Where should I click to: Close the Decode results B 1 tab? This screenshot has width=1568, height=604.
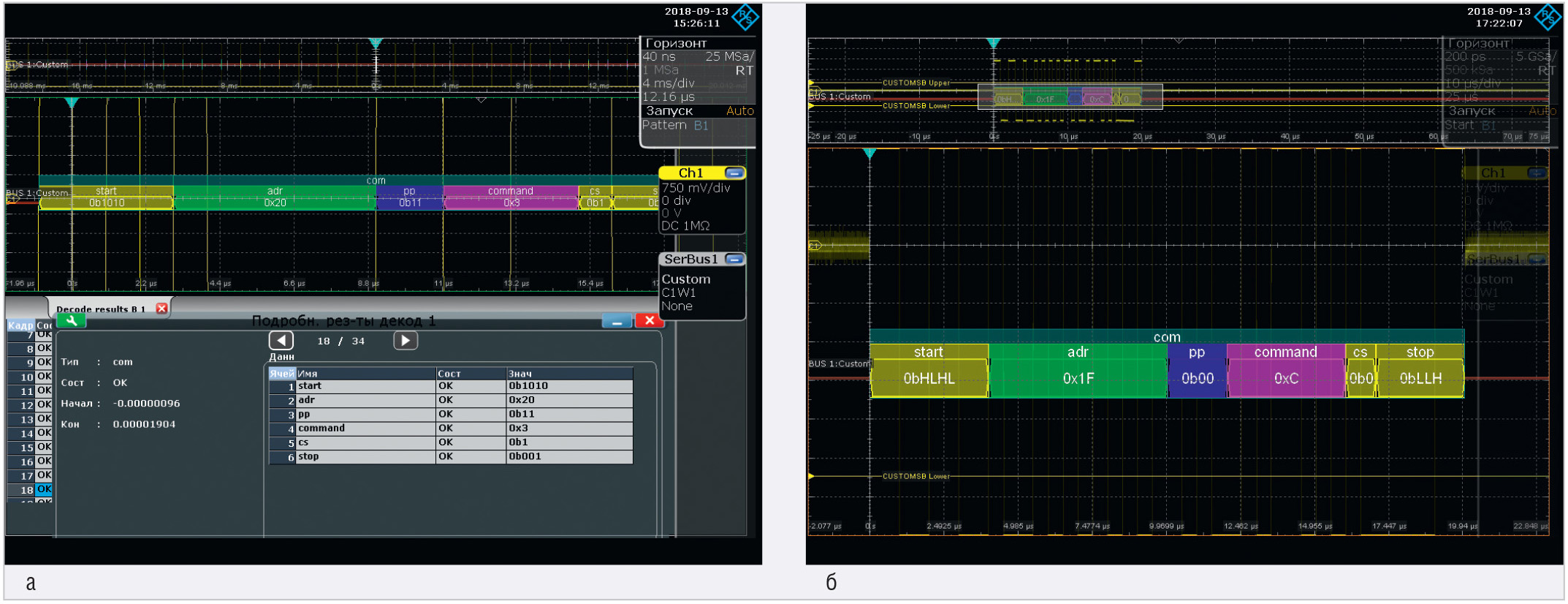pyautogui.click(x=162, y=309)
